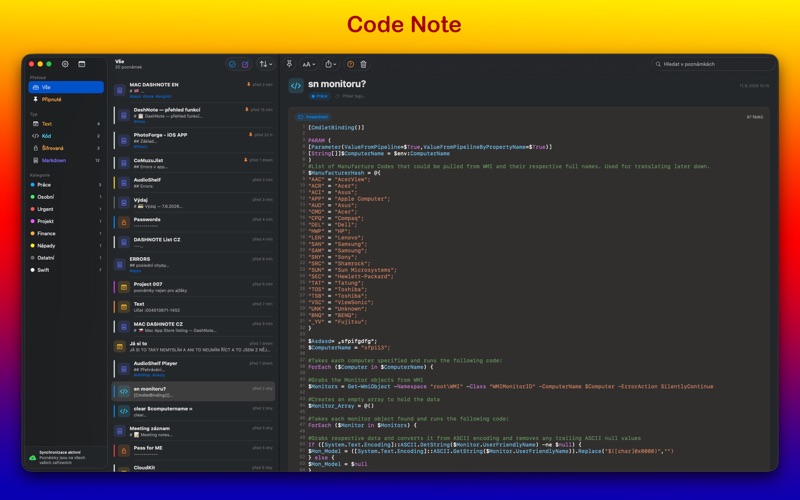800x500 pixels.
Task: Open the sort order dropdown
Action: coord(265,64)
